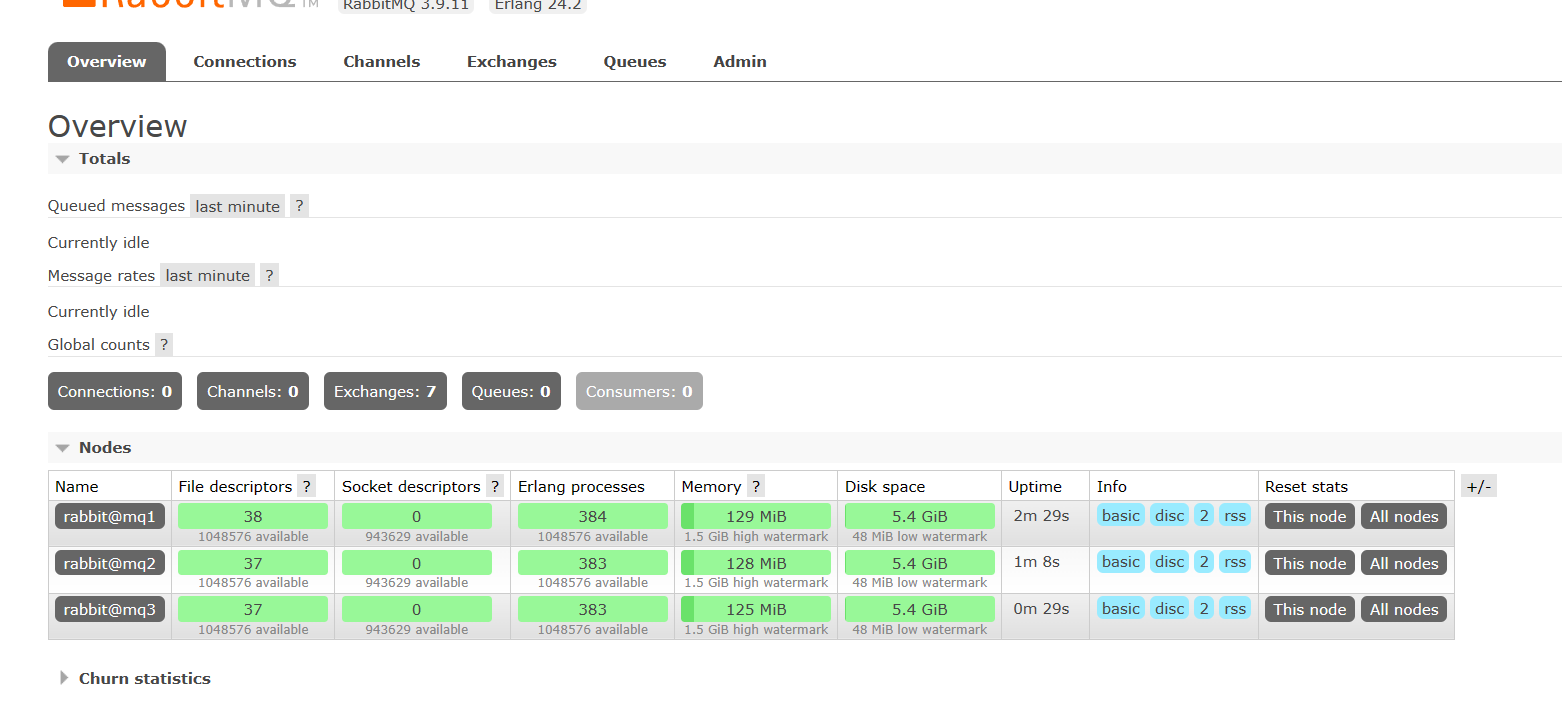Viewport: 1562px width, 710px height.
Task: Click the disc tag for rabbit@mq3
Action: coord(1170,608)
